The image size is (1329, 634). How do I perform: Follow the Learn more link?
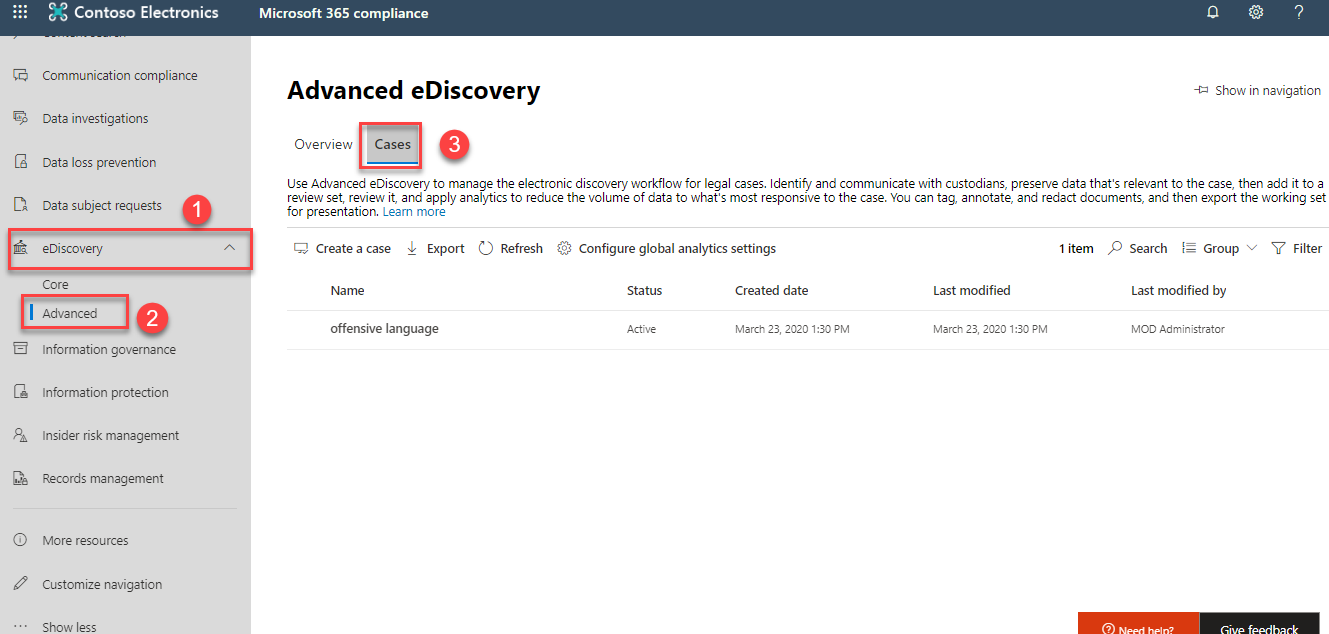click(414, 212)
